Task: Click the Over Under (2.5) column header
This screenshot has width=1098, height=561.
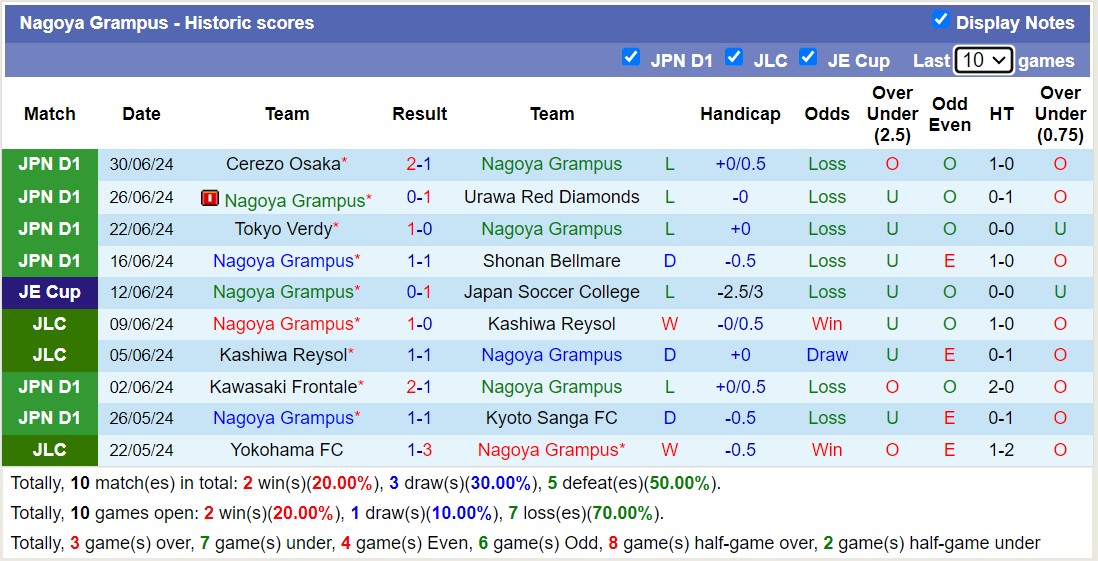Action: point(892,114)
